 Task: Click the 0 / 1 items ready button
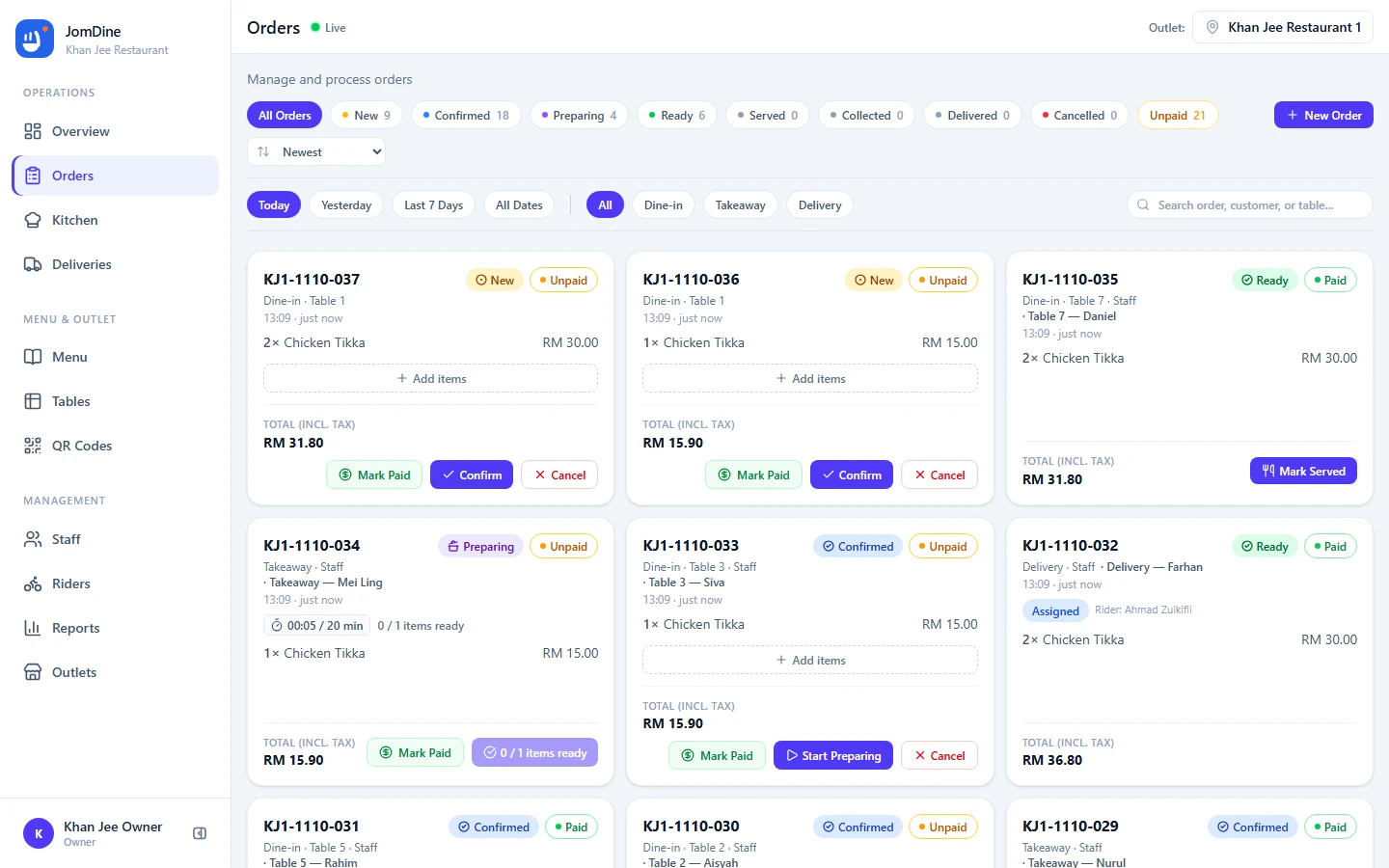pos(535,753)
